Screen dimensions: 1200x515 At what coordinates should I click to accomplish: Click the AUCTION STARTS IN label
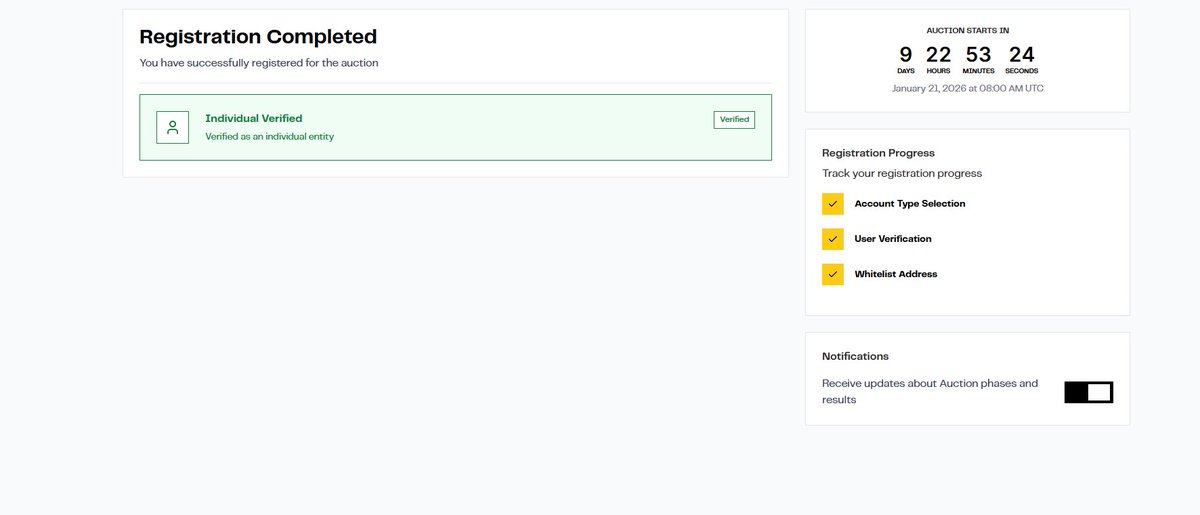(968, 31)
